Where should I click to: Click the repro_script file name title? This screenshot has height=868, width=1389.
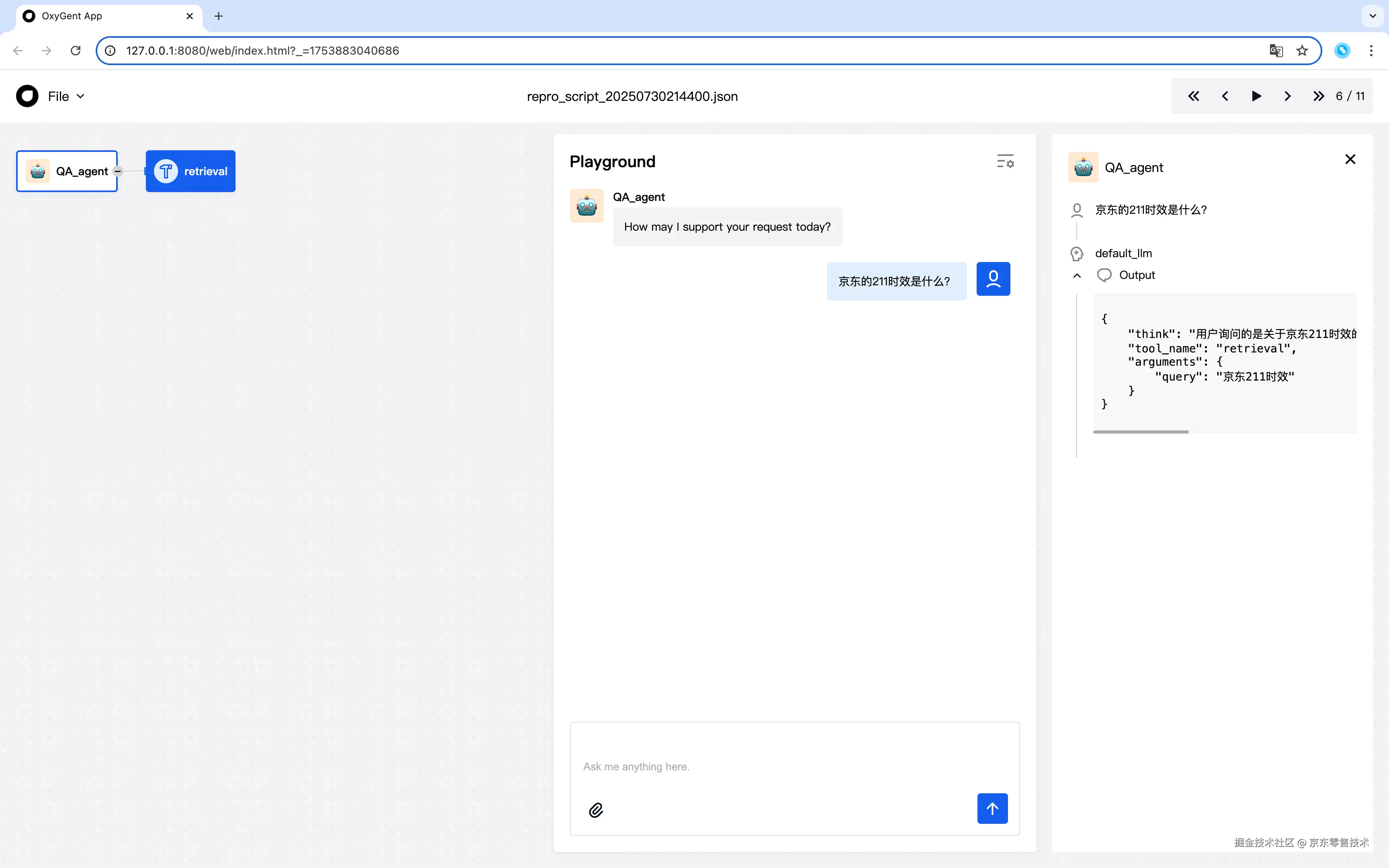tap(632, 96)
